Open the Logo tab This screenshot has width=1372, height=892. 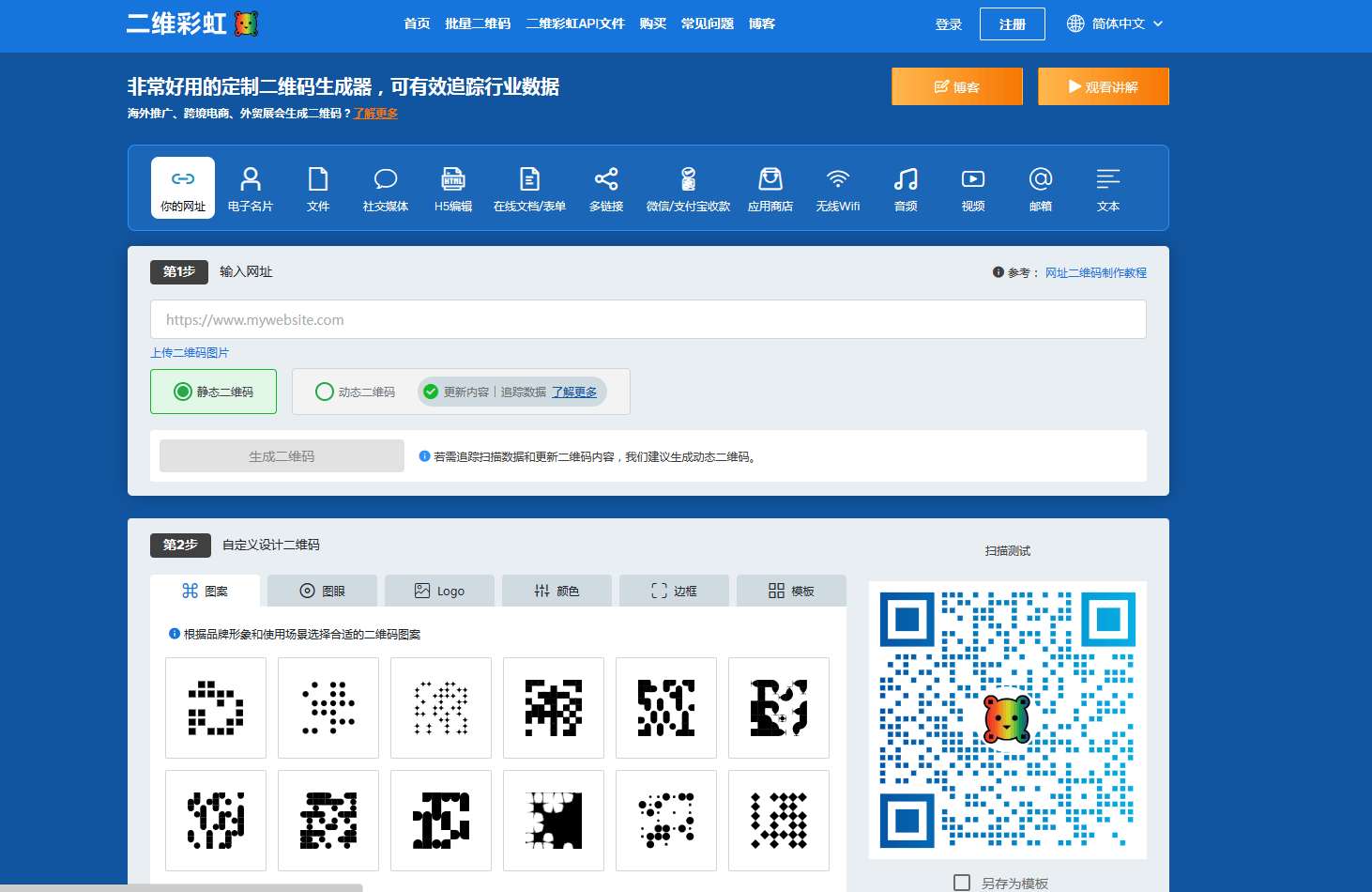tap(439, 591)
